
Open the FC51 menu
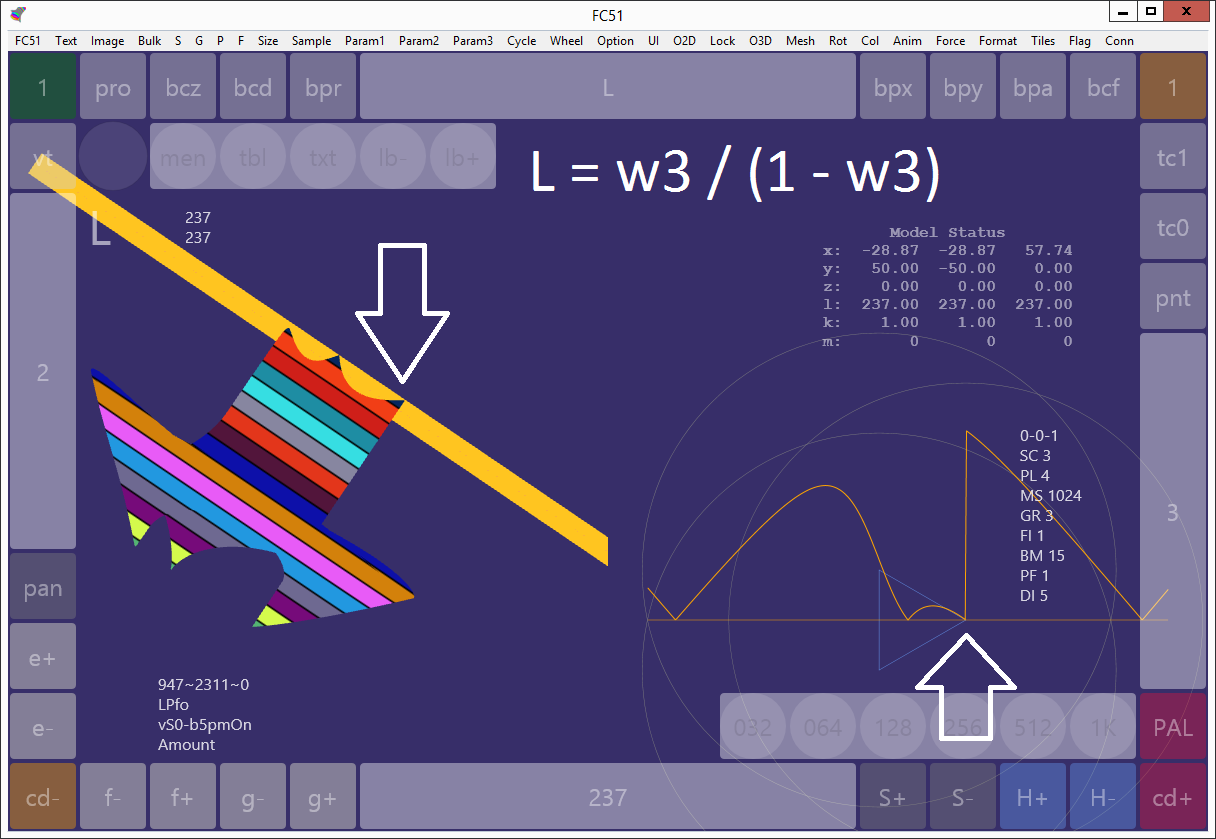[28, 41]
